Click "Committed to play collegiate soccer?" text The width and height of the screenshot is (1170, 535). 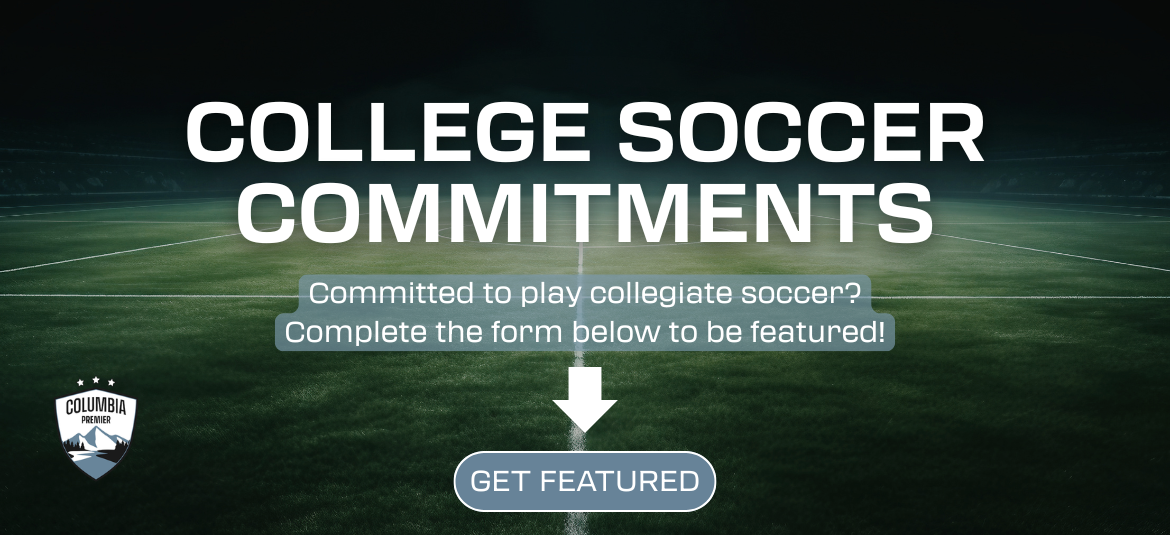click(x=585, y=295)
